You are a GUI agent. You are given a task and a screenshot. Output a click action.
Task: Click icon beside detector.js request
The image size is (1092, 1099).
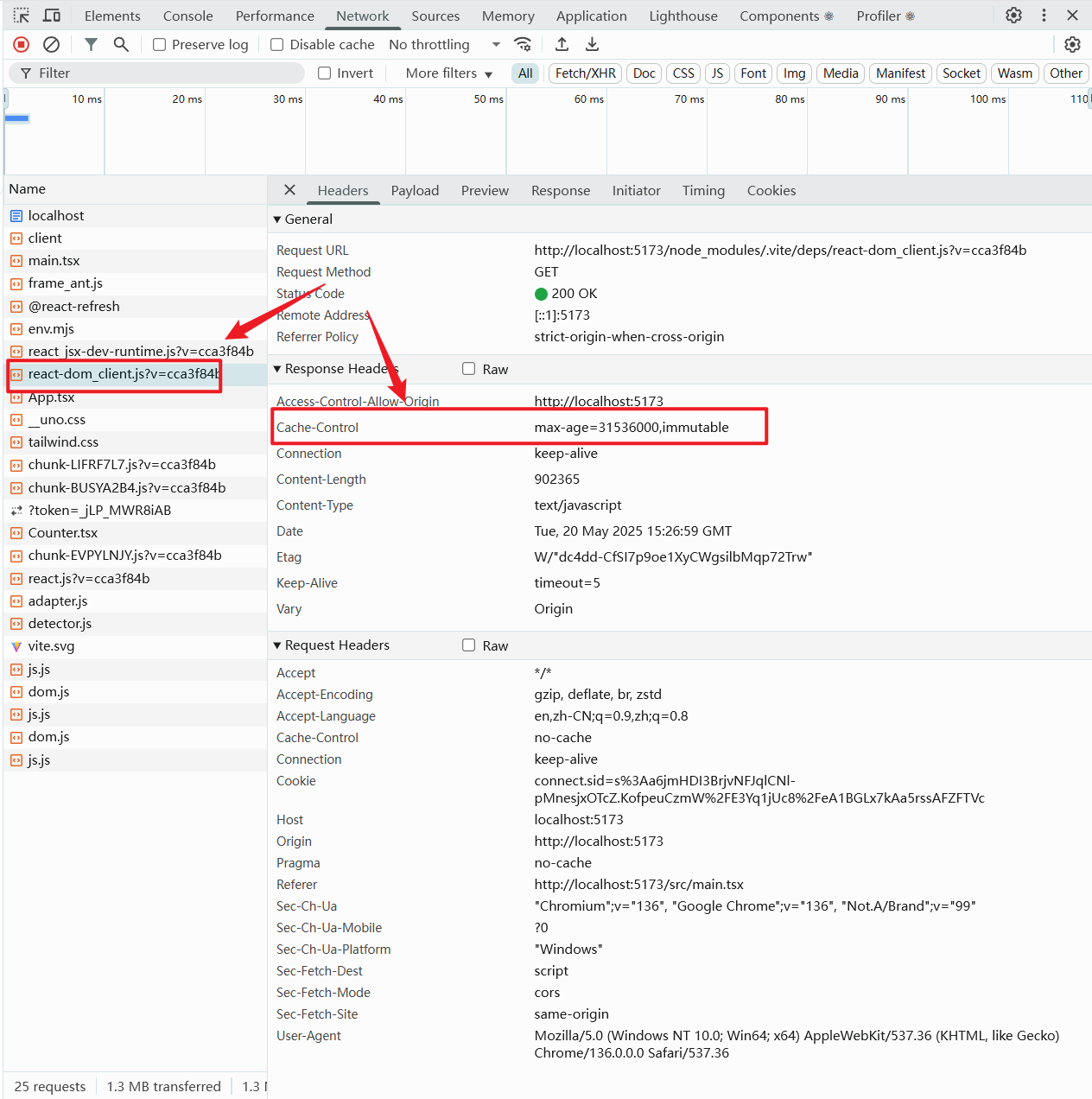point(16,624)
